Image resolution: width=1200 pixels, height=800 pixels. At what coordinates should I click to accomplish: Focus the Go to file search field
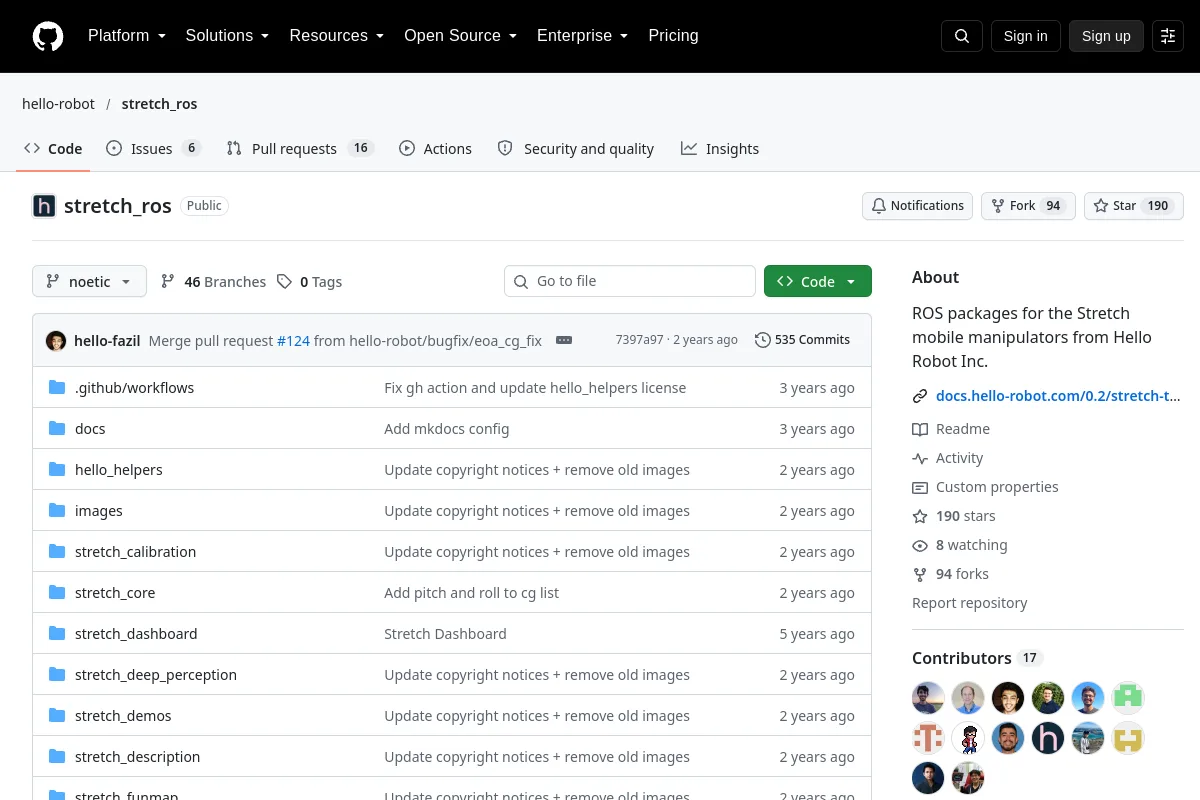(630, 281)
